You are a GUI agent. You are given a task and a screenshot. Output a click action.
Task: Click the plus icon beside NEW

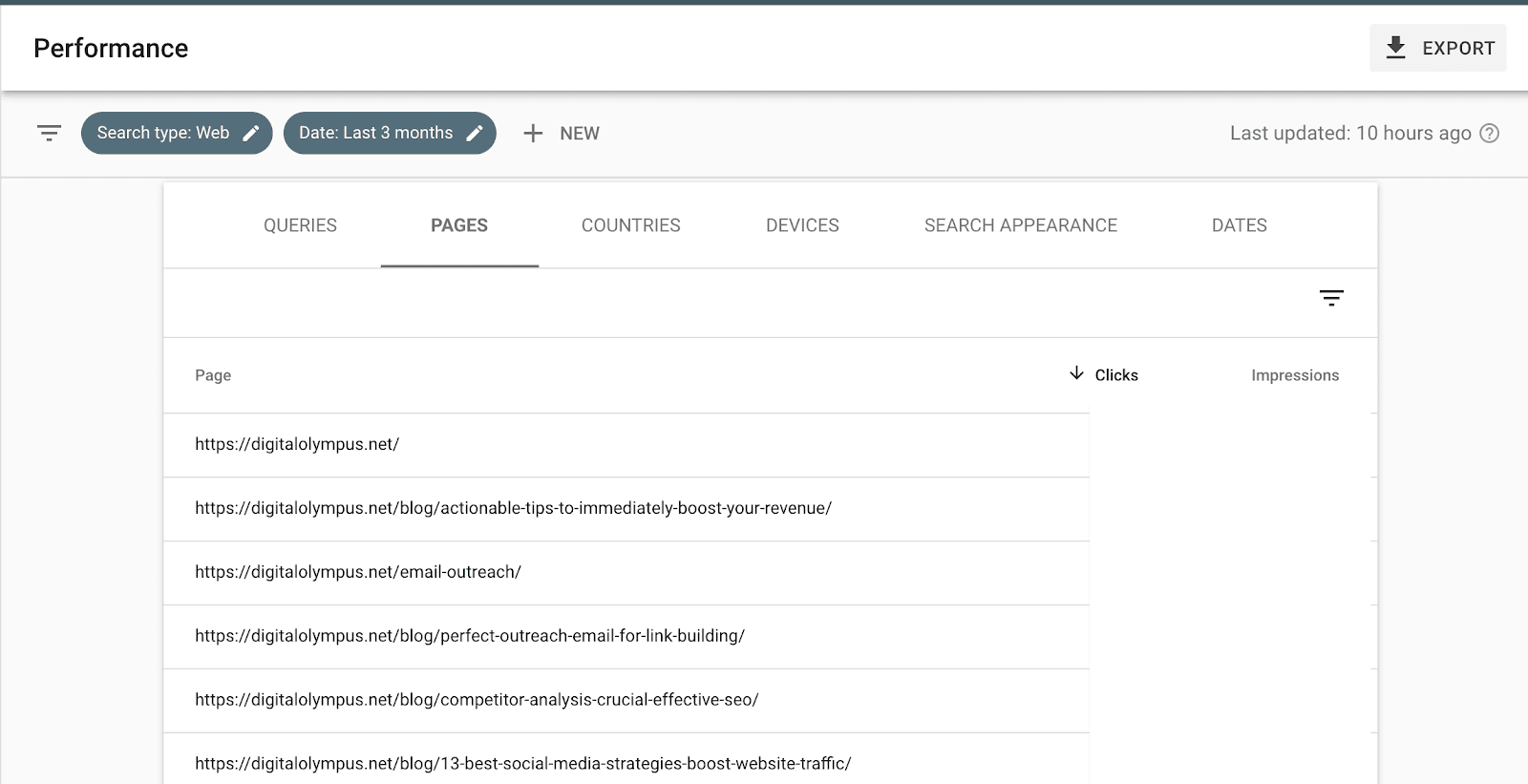[x=533, y=134]
